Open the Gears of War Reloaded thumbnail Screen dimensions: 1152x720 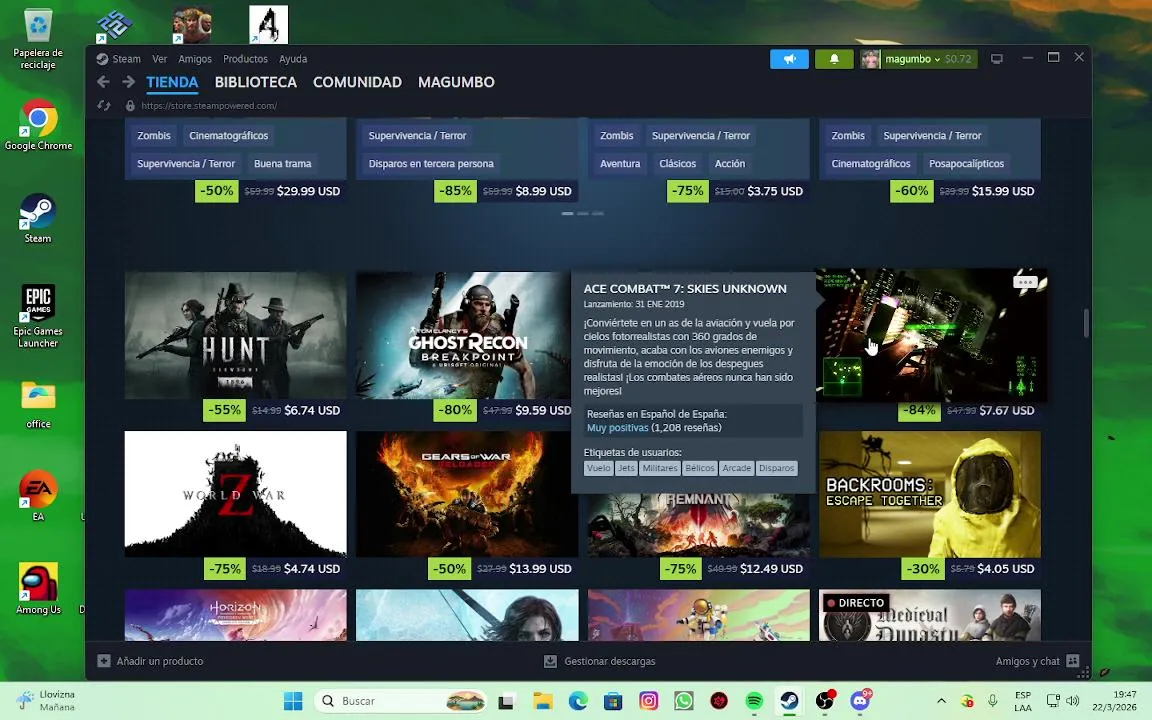pyautogui.click(x=467, y=494)
